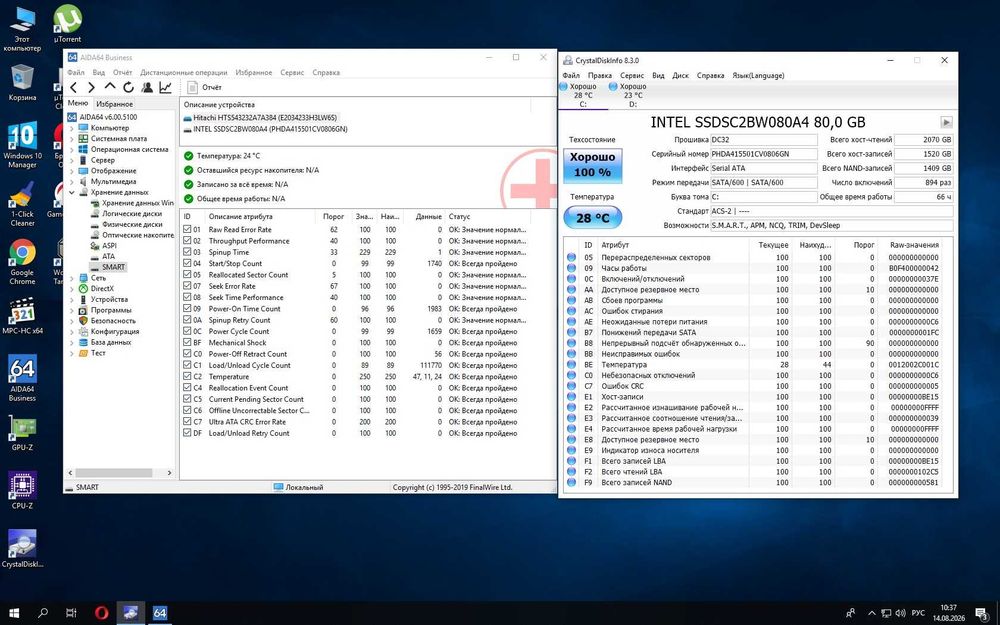
Task: Uncheck Spinup Time attribute checkbox
Action: coord(187,252)
